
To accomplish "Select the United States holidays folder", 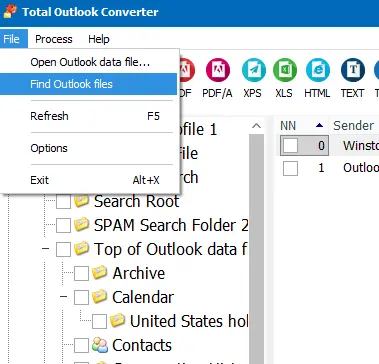I will [189, 321].
